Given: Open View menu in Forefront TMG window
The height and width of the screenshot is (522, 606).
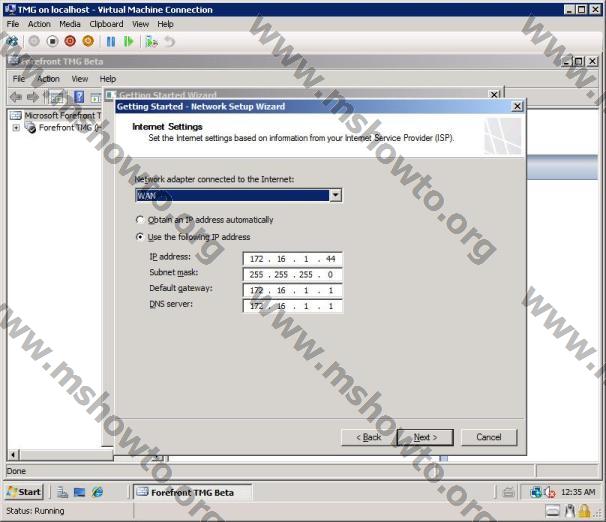Looking at the screenshot, I should point(80,79).
